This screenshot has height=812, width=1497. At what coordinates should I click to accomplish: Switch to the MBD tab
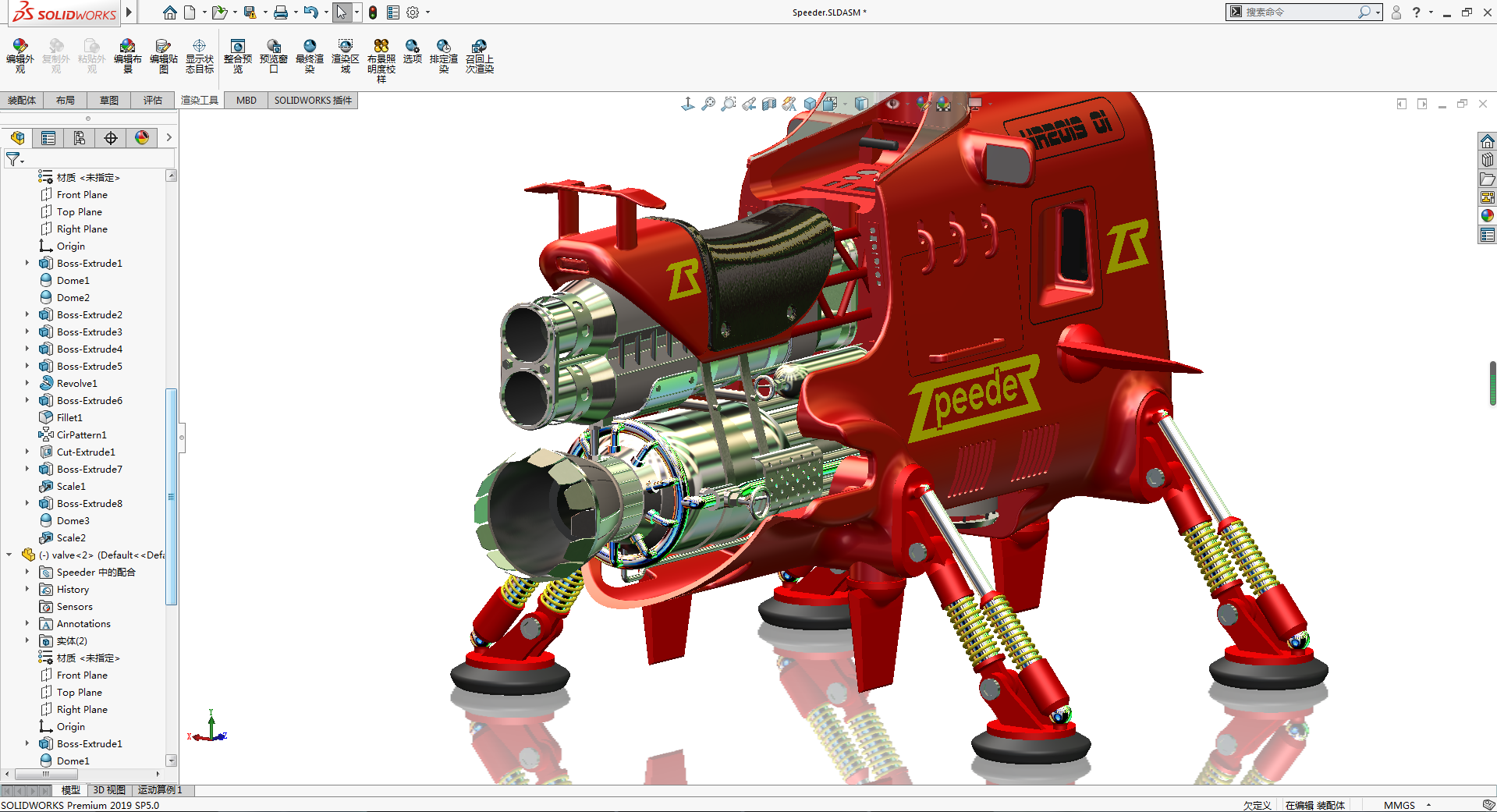tap(247, 100)
